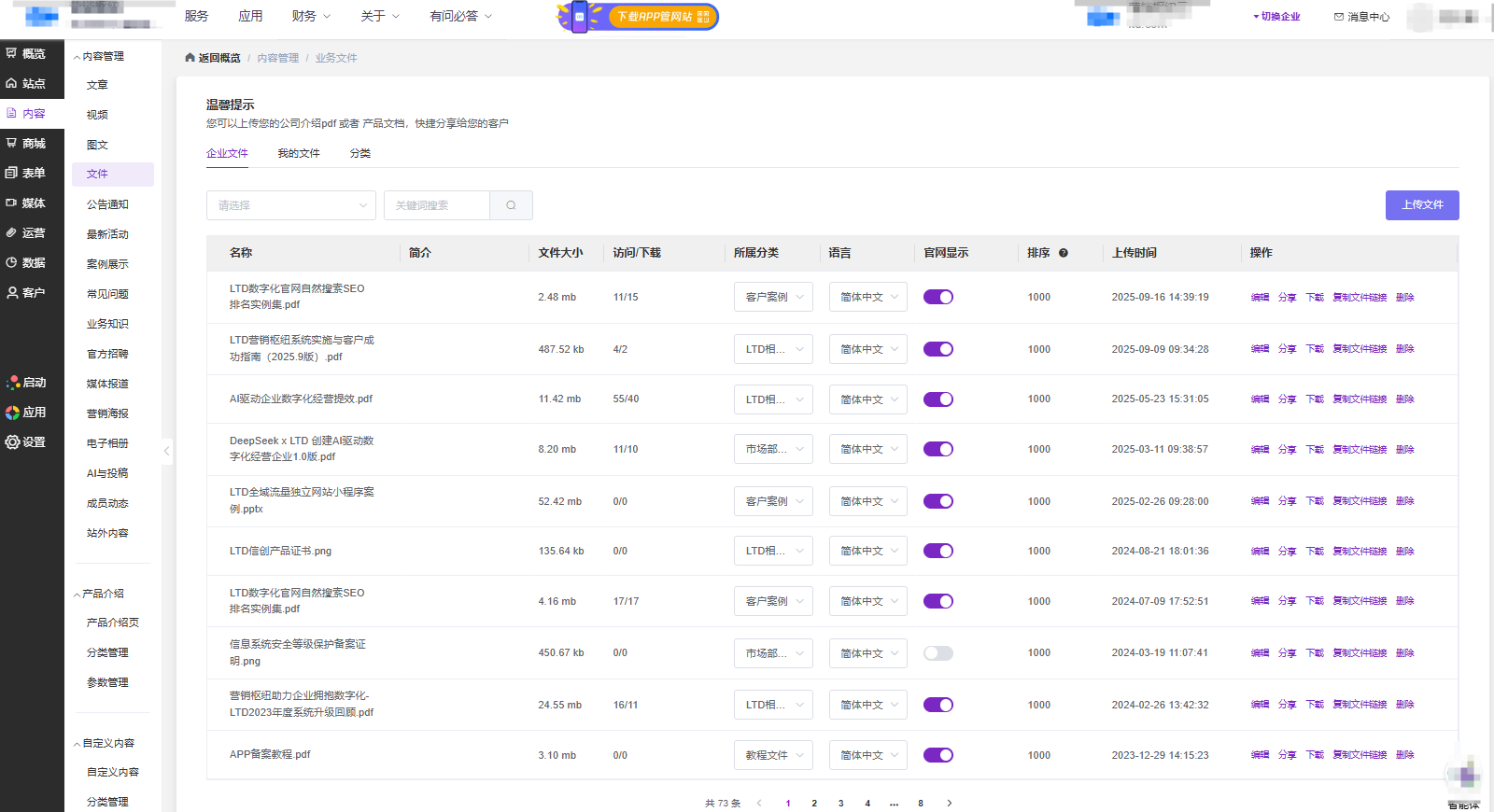
Task: Switch to the 我的文件 tab
Action: [x=298, y=154]
